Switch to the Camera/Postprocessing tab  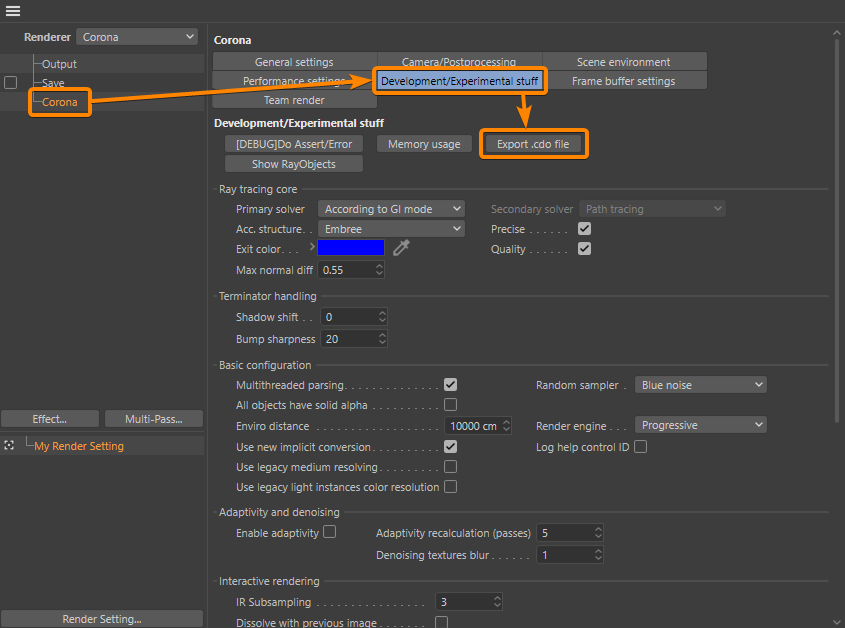(x=459, y=61)
